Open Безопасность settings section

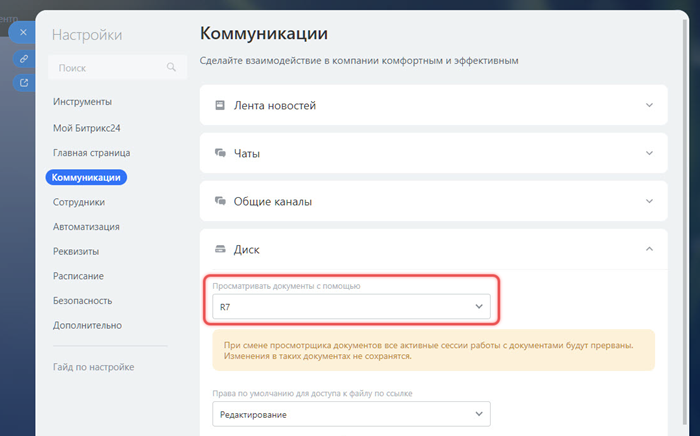point(82,301)
